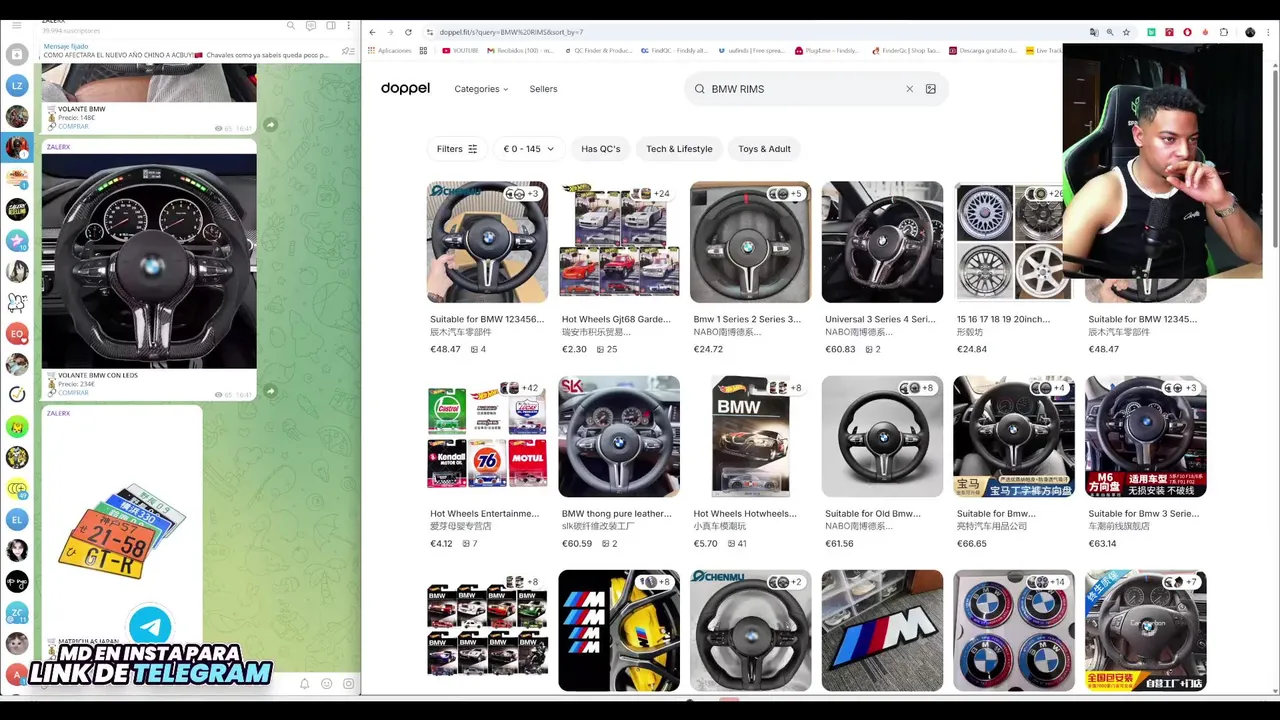The width and height of the screenshot is (1280, 720).
Task: Click €48.47 price of first listing
Action: (x=445, y=349)
